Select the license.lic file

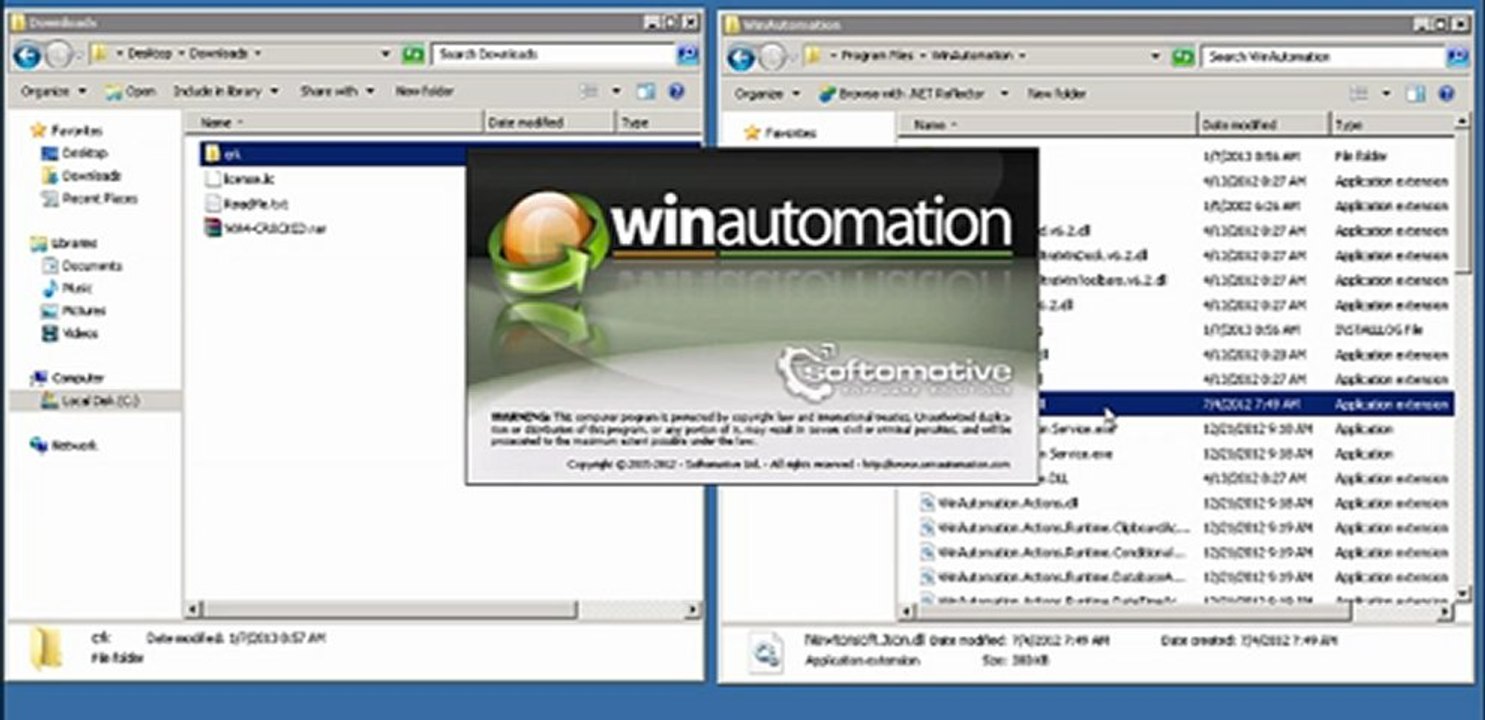tap(239, 179)
